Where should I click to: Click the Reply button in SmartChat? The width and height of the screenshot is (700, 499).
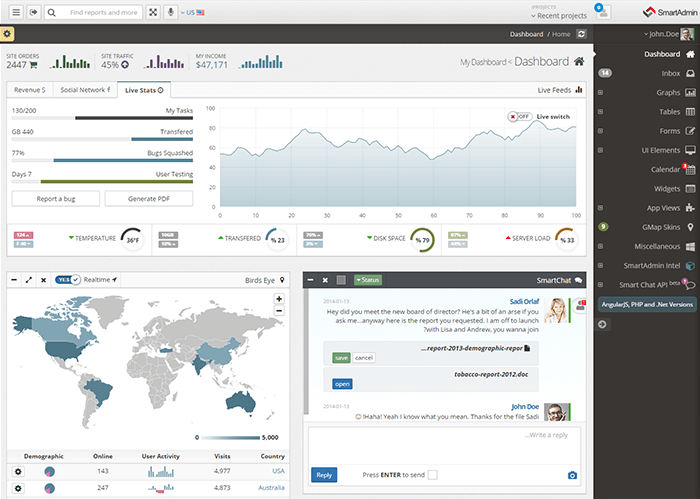(x=324, y=475)
